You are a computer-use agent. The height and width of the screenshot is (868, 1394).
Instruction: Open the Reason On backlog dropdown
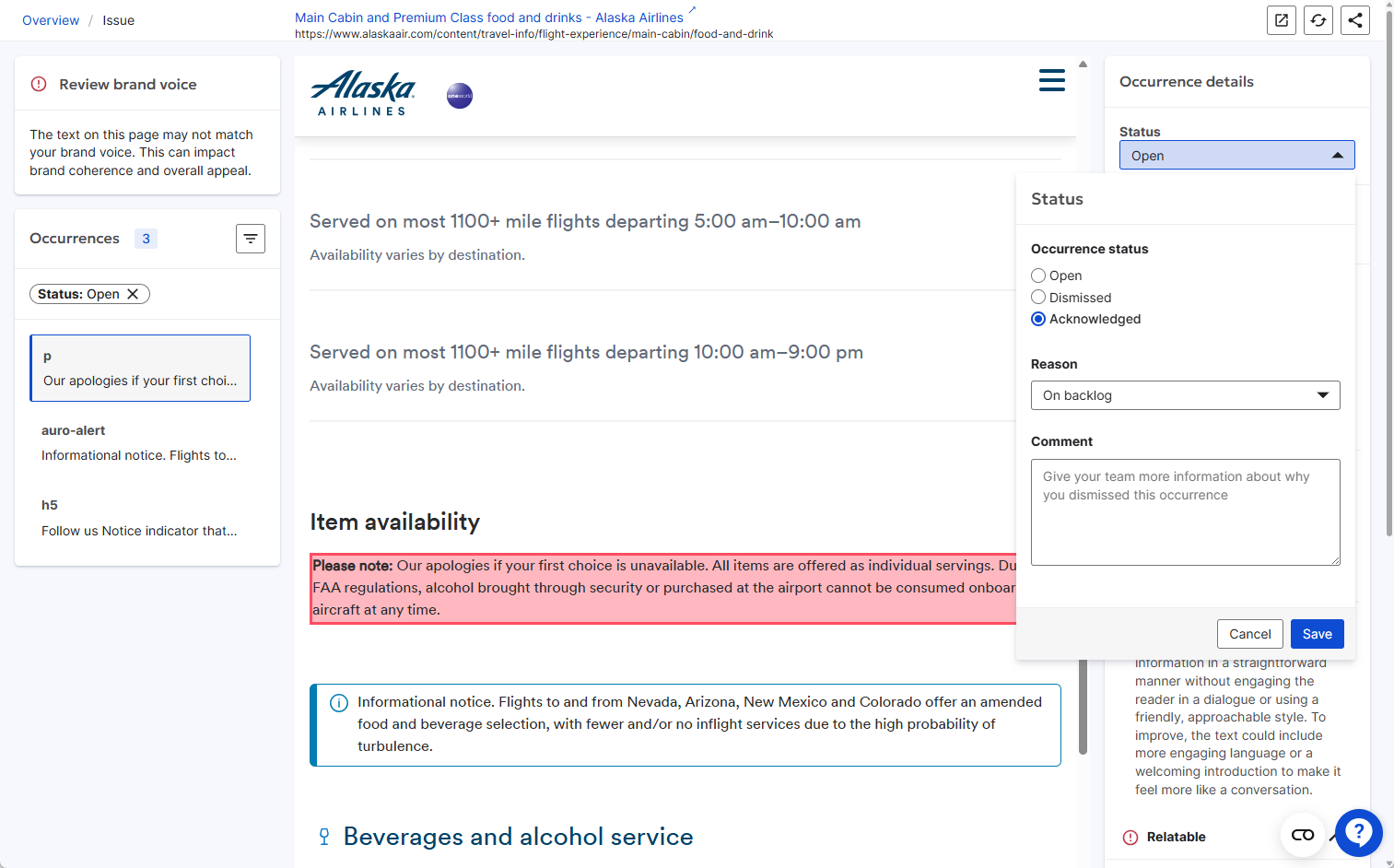pyautogui.click(x=1186, y=395)
